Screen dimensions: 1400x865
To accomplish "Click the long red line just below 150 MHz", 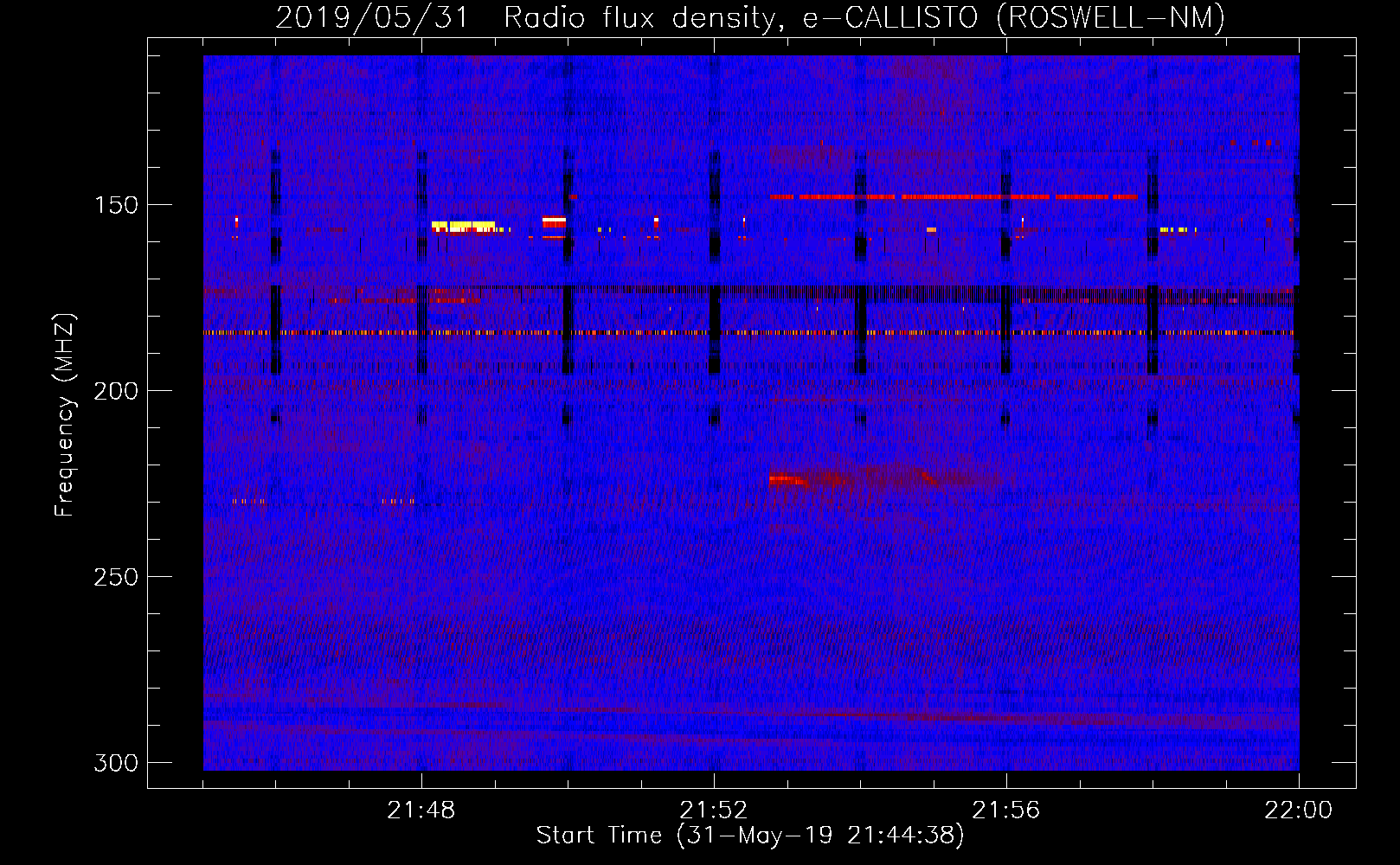I will (x=954, y=196).
